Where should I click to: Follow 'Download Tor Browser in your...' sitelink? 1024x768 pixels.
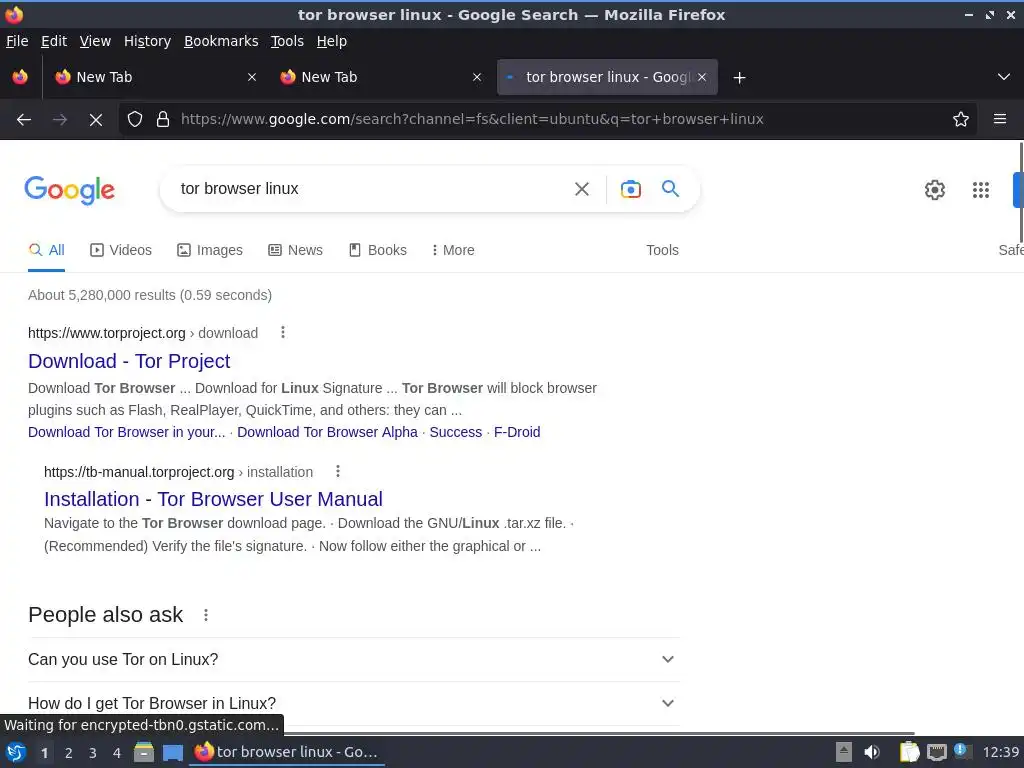(127, 432)
